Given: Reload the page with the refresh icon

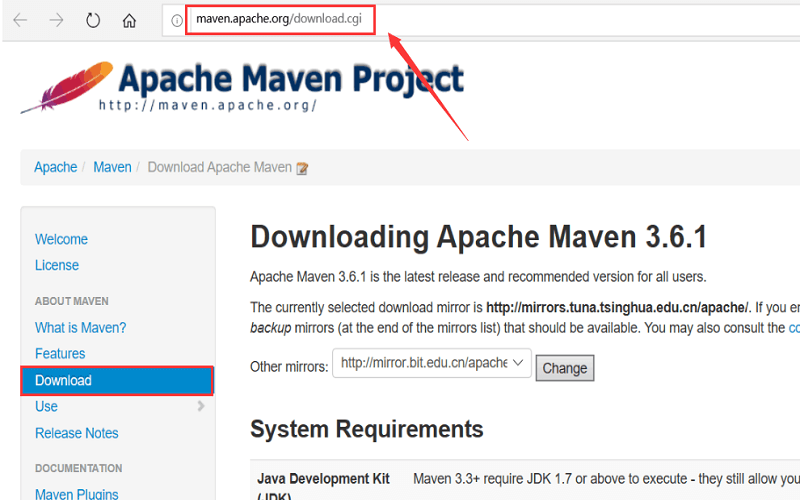Looking at the screenshot, I should pyautogui.click(x=93, y=20).
